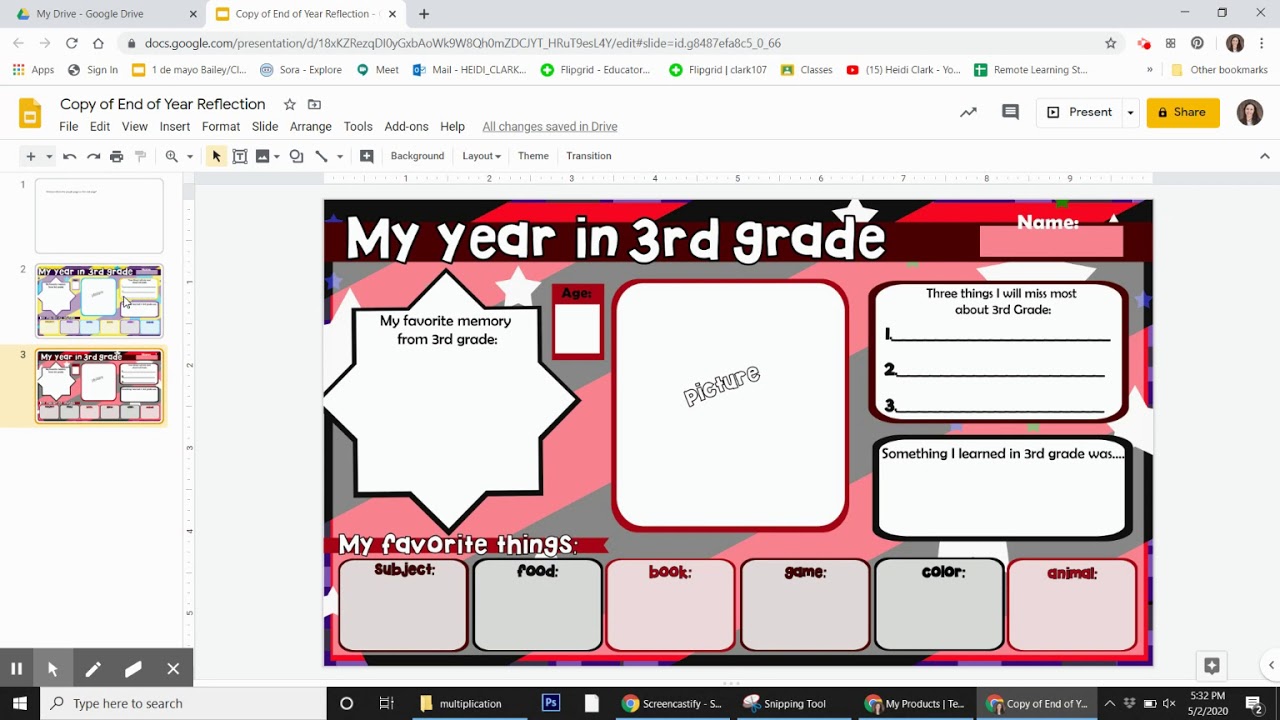Viewport: 1280px width, 720px height.
Task: Open a new browser tab
Action: point(424,14)
